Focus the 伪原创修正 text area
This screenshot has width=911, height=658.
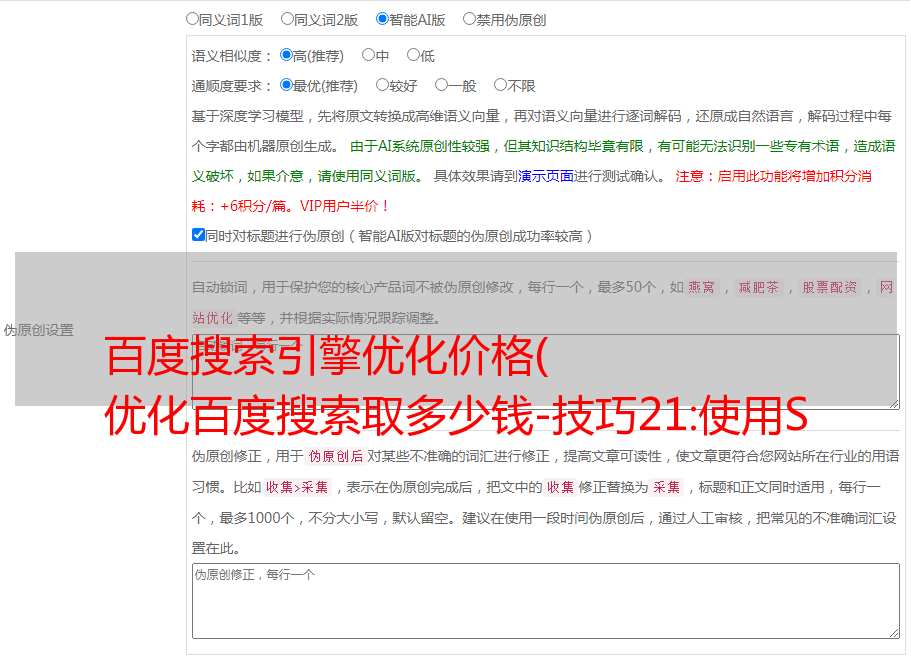click(545, 600)
